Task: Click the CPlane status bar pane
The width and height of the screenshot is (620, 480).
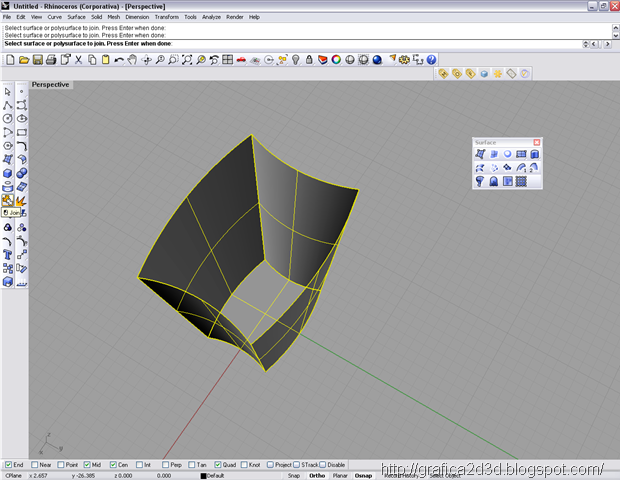Action: pos(14,476)
